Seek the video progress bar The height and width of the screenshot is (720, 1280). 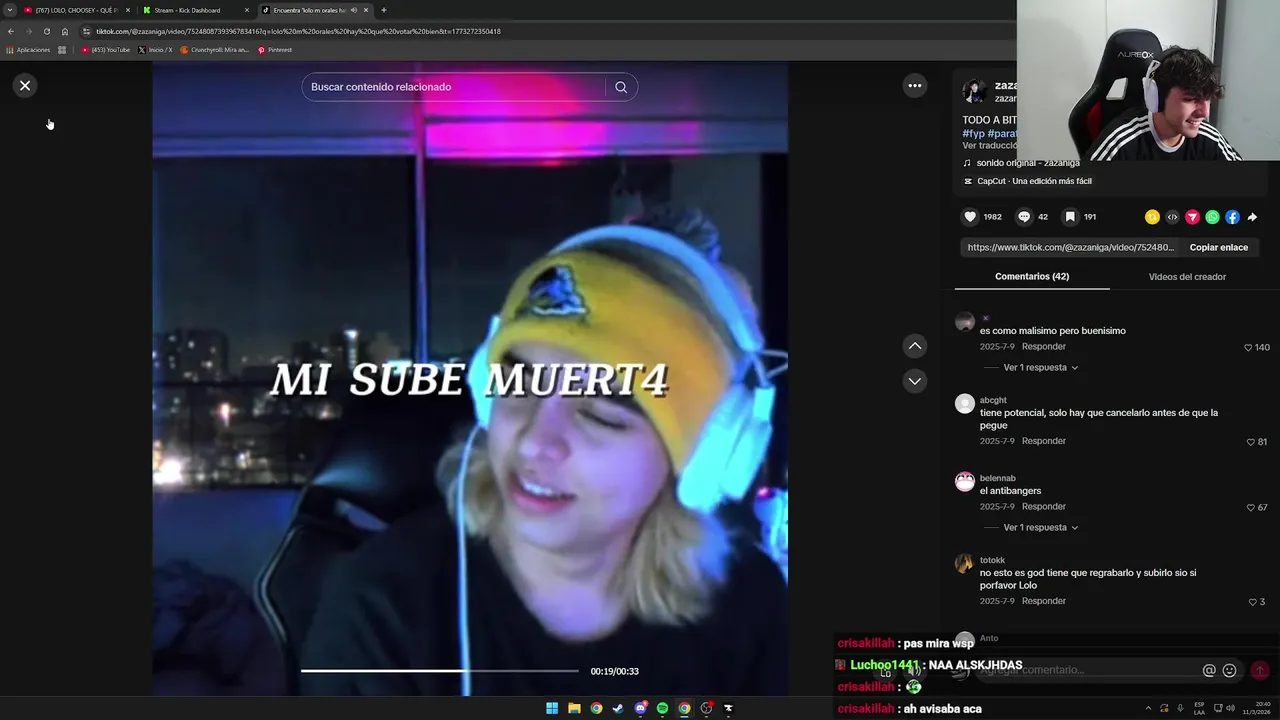click(440, 671)
